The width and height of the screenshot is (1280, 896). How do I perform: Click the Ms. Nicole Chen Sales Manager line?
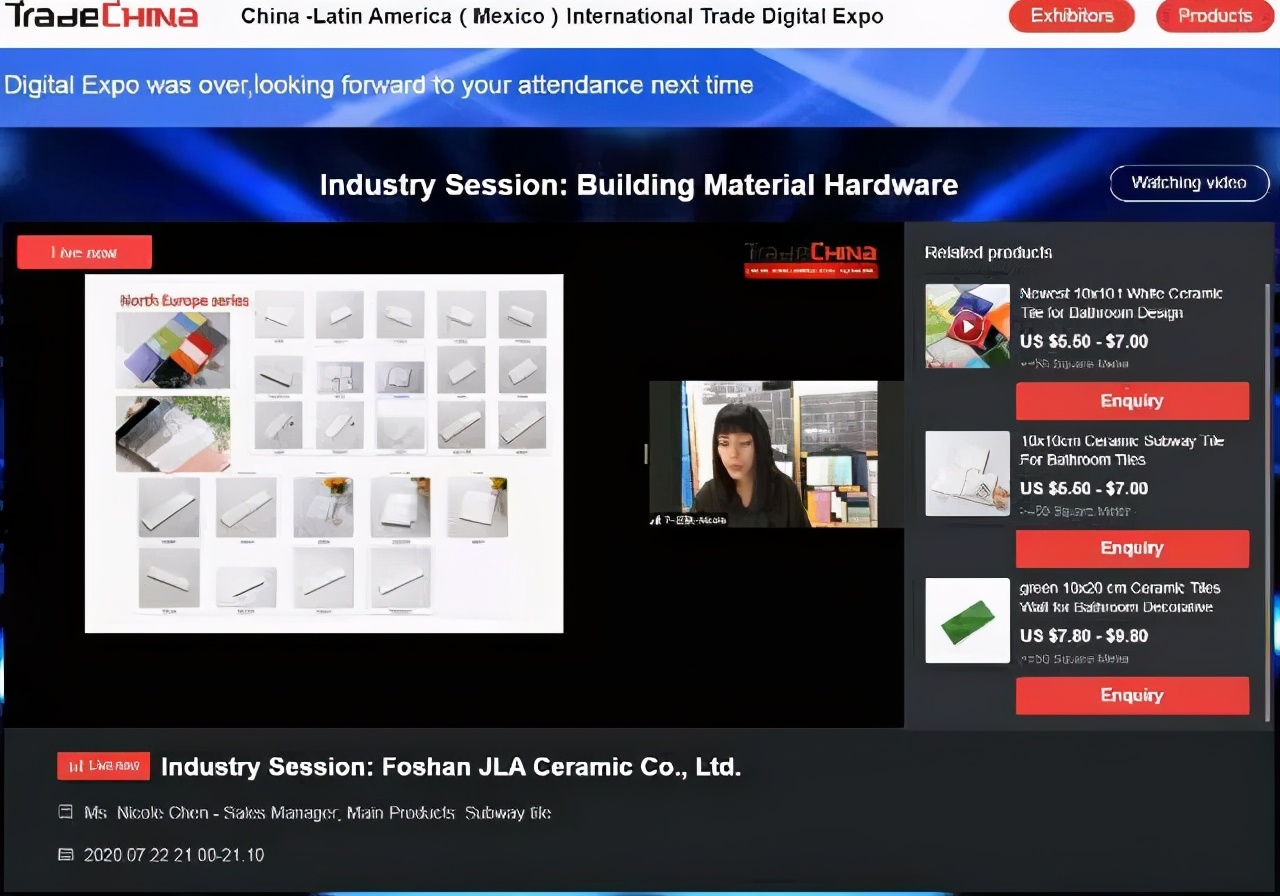click(317, 813)
